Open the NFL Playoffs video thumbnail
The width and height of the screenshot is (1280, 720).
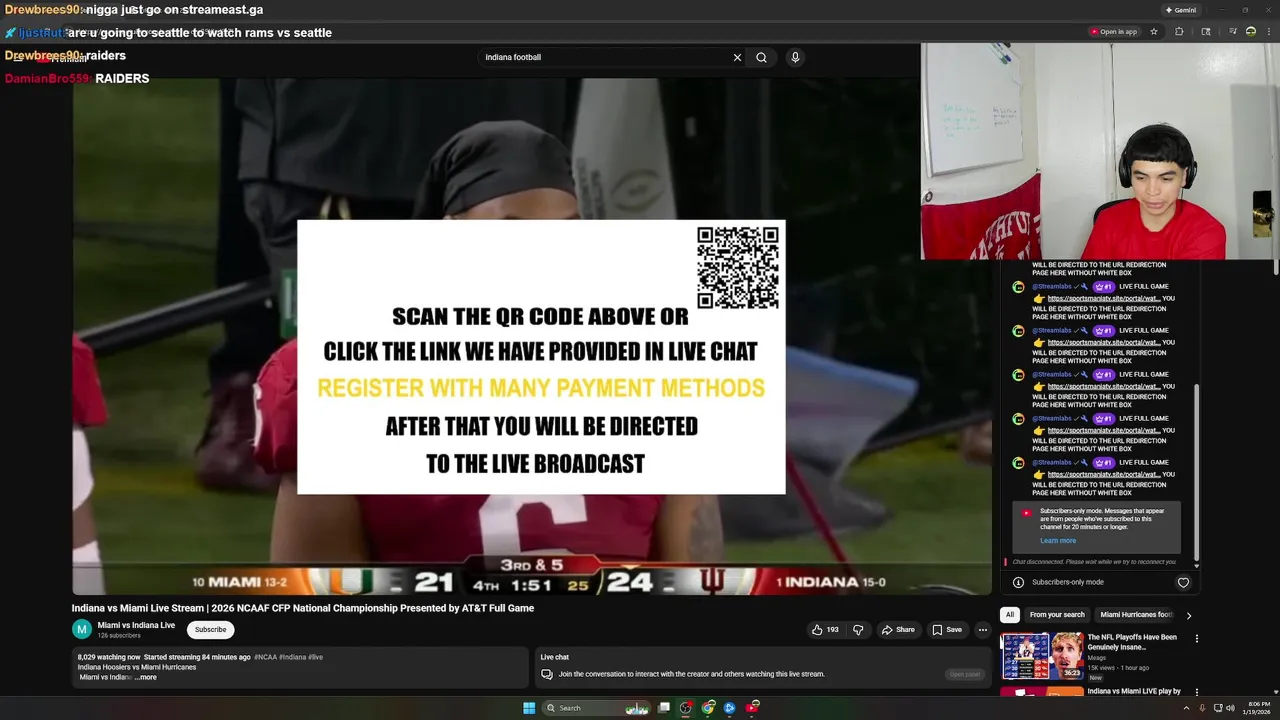point(1042,656)
